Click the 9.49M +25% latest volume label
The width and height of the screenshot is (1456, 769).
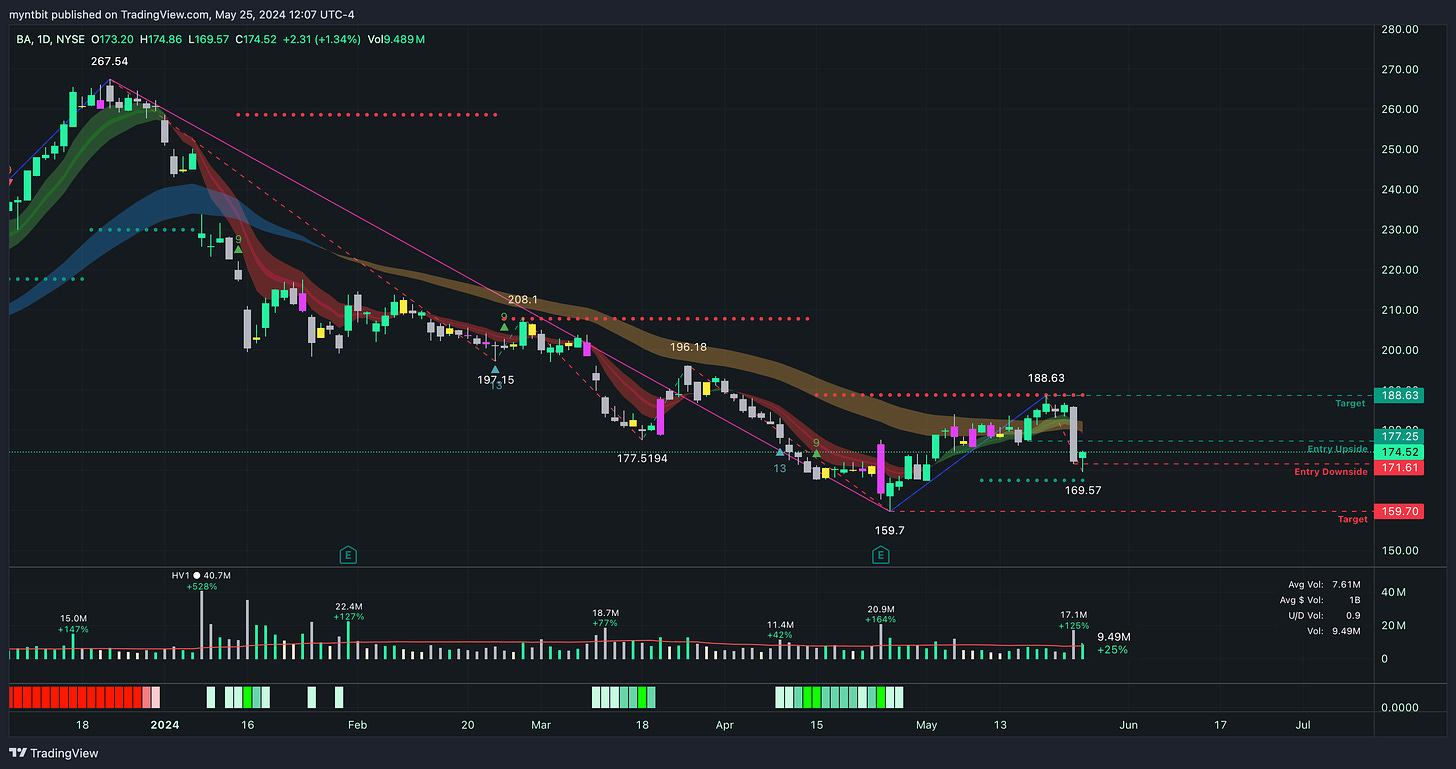[1114, 643]
